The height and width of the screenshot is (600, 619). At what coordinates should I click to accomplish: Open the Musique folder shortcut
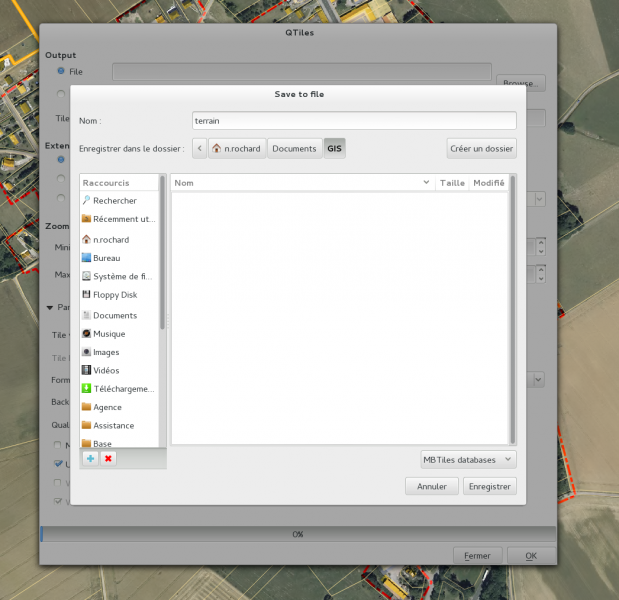tap(109, 334)
